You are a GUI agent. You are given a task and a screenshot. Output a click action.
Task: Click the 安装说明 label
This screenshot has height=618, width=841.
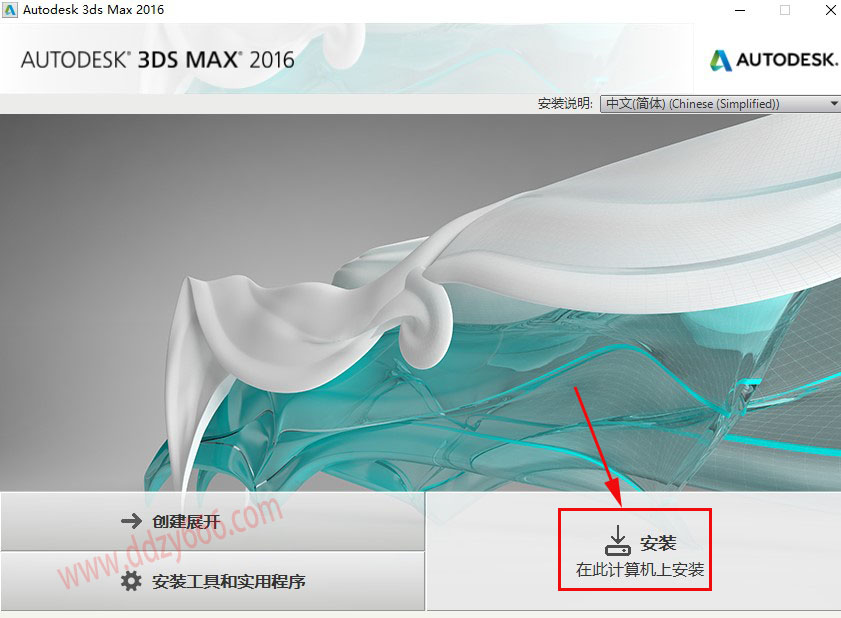(x=565, y=104)
